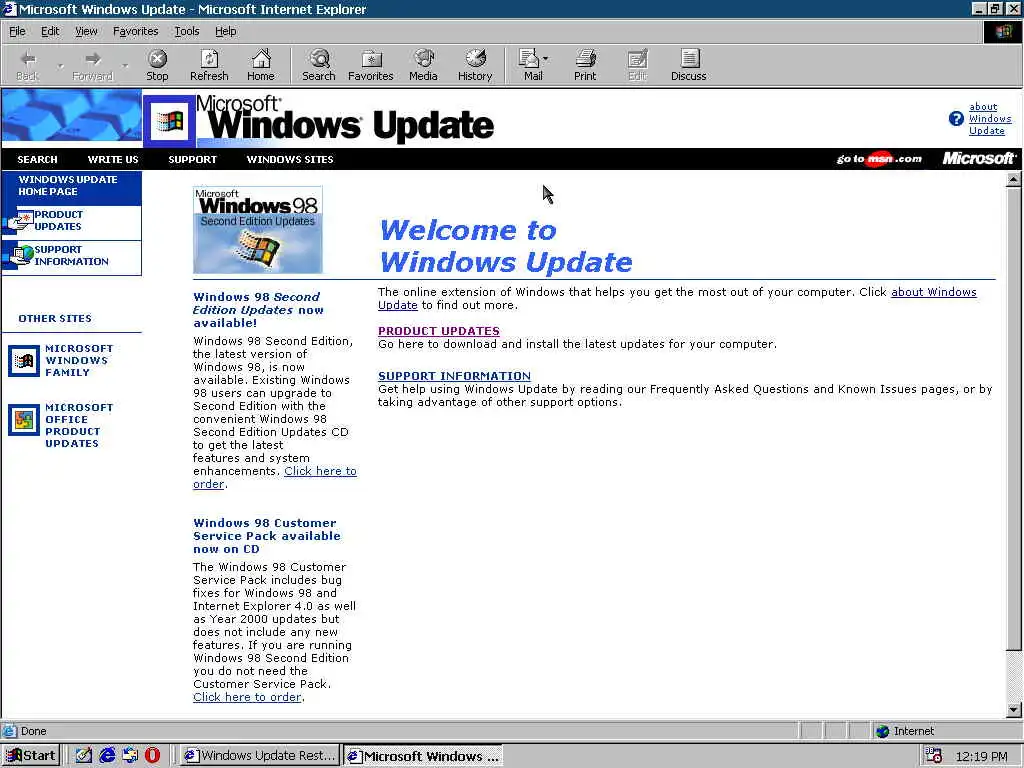This screenshot has height=768, width=1024.
Task: Click the Back toolbar button
Action: (27, 65)
